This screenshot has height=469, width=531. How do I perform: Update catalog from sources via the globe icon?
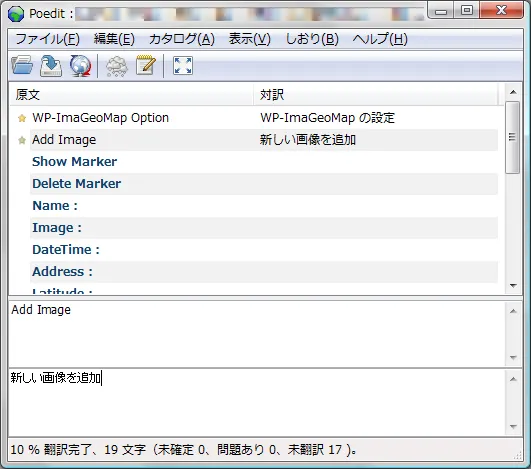coord(81,66)
